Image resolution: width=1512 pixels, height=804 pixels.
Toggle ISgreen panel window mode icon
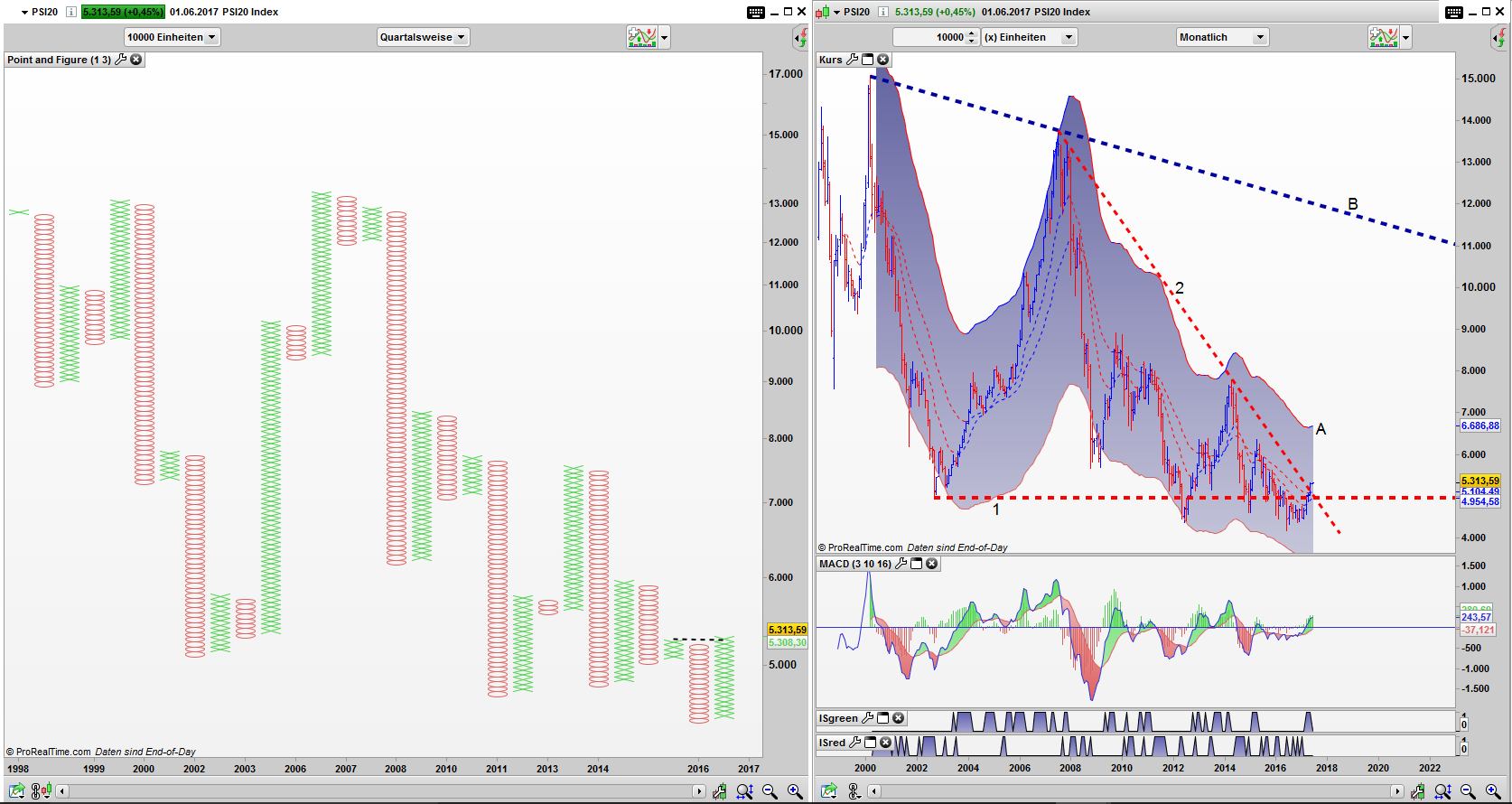pyautogui.click(x=883, y=718)
